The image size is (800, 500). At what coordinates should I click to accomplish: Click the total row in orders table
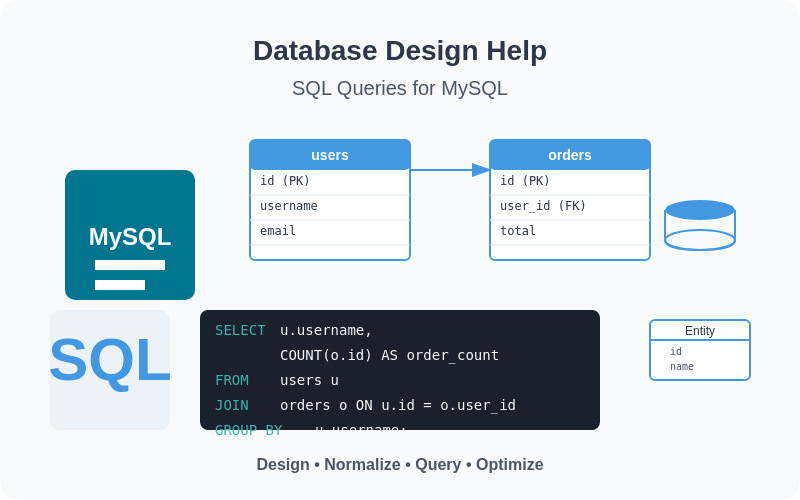point(570,231)
